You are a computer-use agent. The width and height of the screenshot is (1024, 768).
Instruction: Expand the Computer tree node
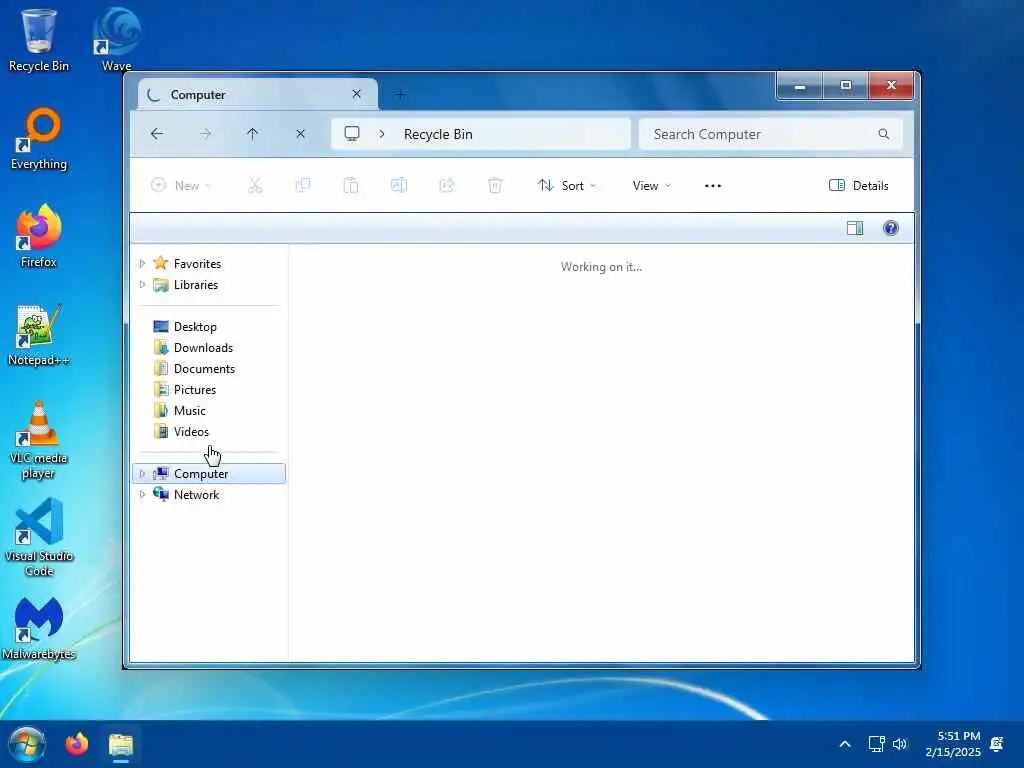click(142, 473)
